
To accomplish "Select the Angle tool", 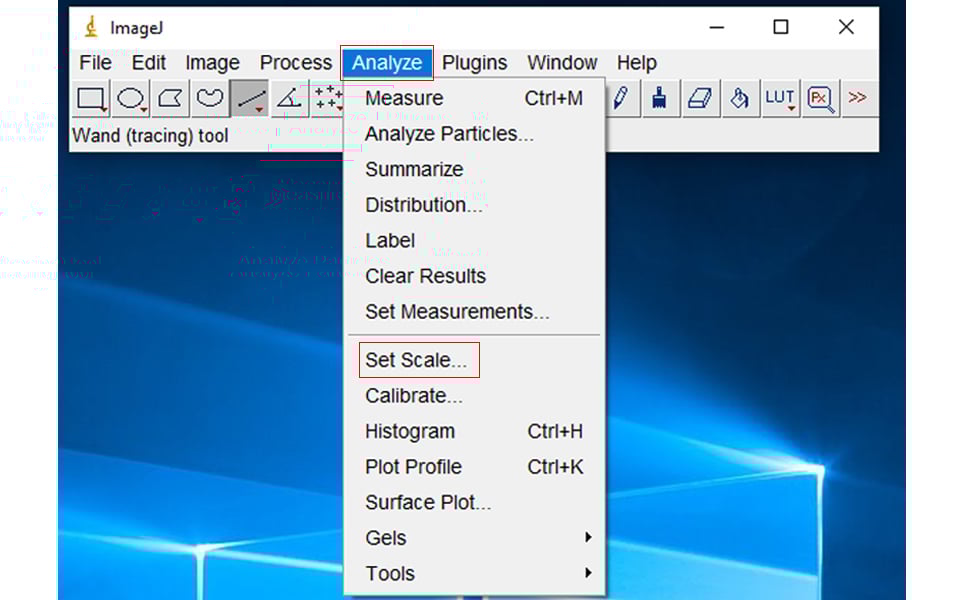I will (x=289, y=98).
